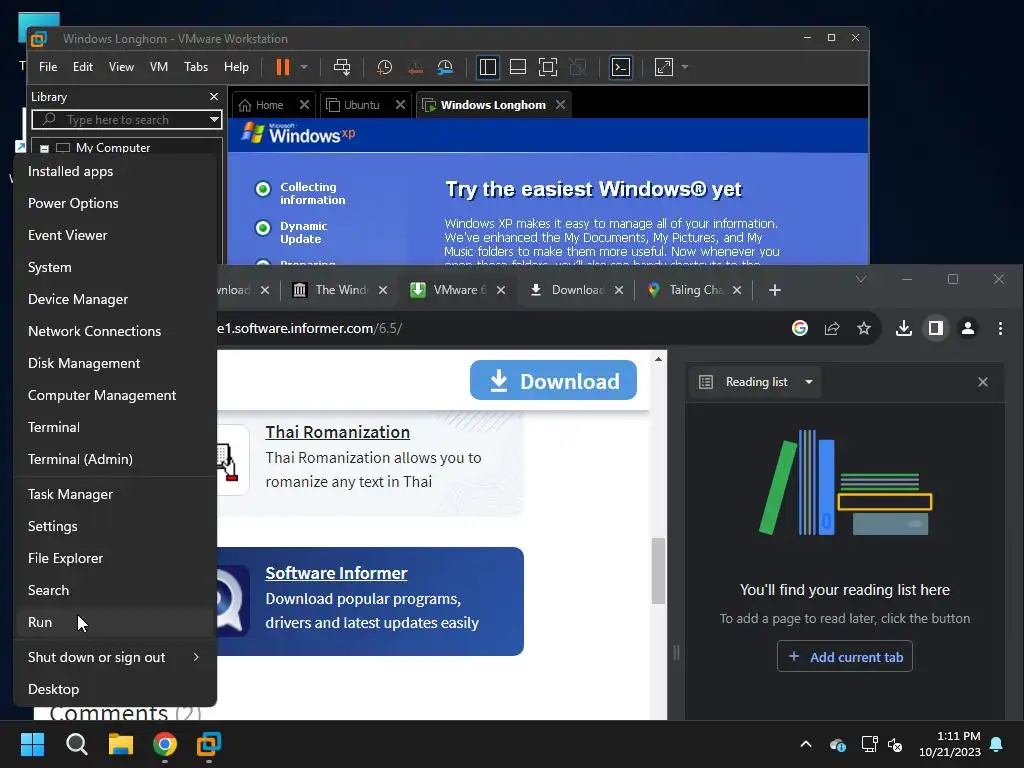Pause the VM with the orange pause icon
Screen dimensions: 1024x768
(x=283, y=67)
